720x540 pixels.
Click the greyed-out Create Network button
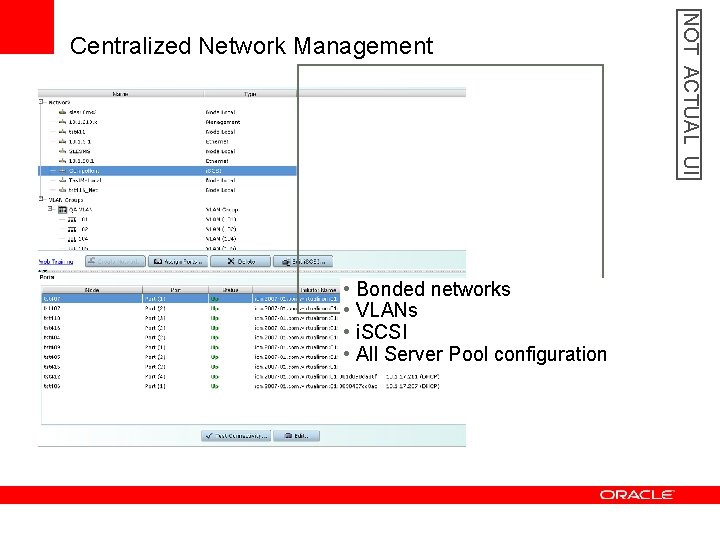pyautogui.click(x=115, y=261)
